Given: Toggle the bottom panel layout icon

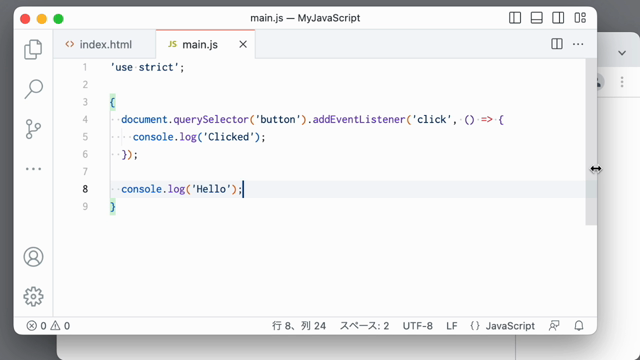Looking at the screenshot, I should (x=536, y=18).
